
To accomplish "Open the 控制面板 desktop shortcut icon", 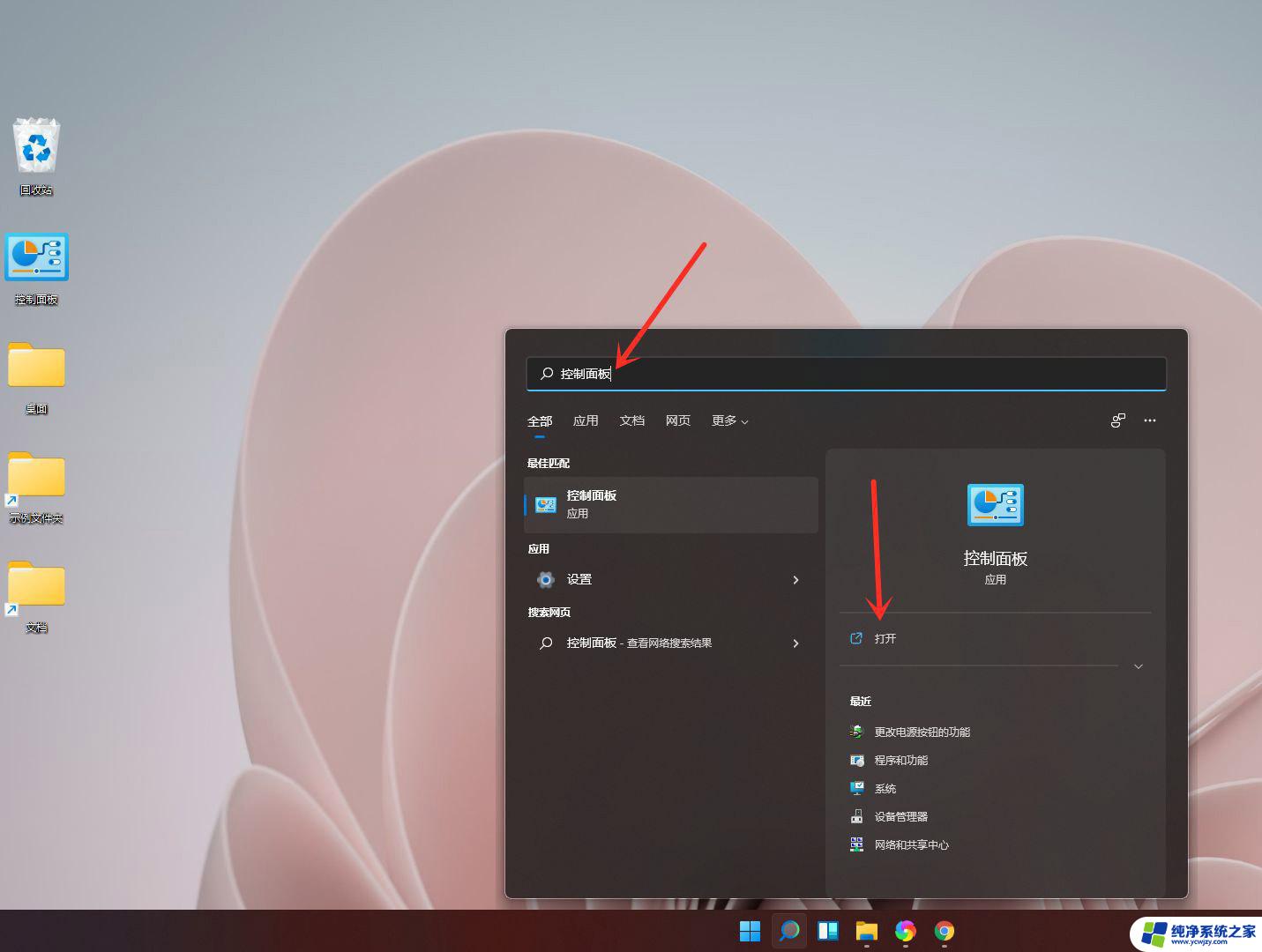I will [36, 257].
